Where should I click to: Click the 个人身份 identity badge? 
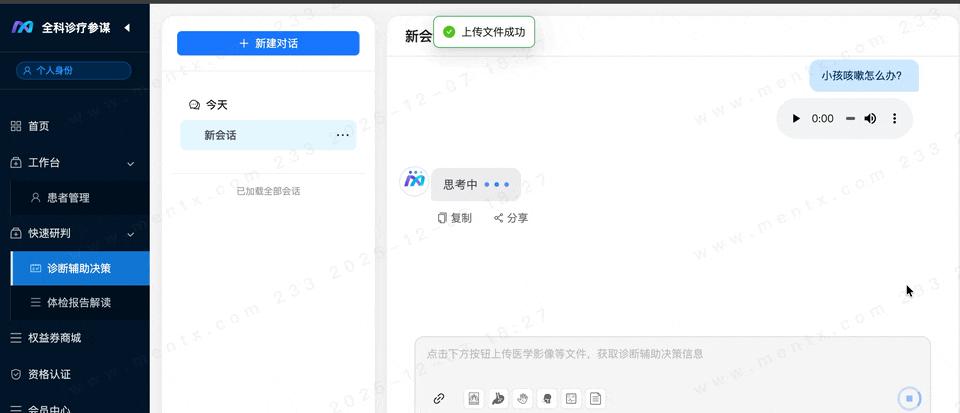pyautogui.click(x=73, y=70)
